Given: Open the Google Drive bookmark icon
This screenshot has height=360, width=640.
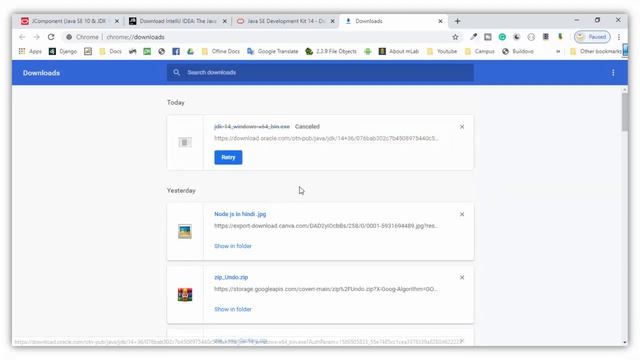Looking at the screenshot, I should (x=190, y=51).
